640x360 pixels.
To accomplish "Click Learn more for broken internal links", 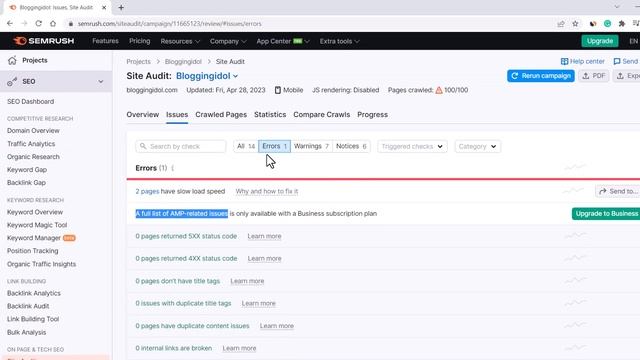I will click(239, 349).
